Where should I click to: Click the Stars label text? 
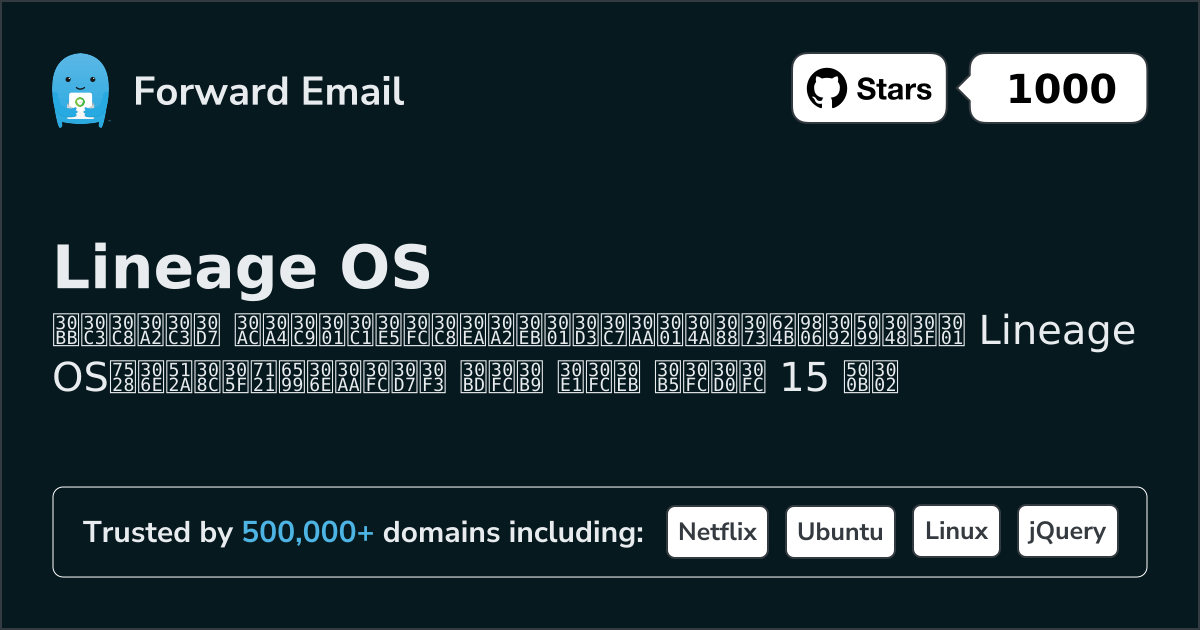[893, 88]
